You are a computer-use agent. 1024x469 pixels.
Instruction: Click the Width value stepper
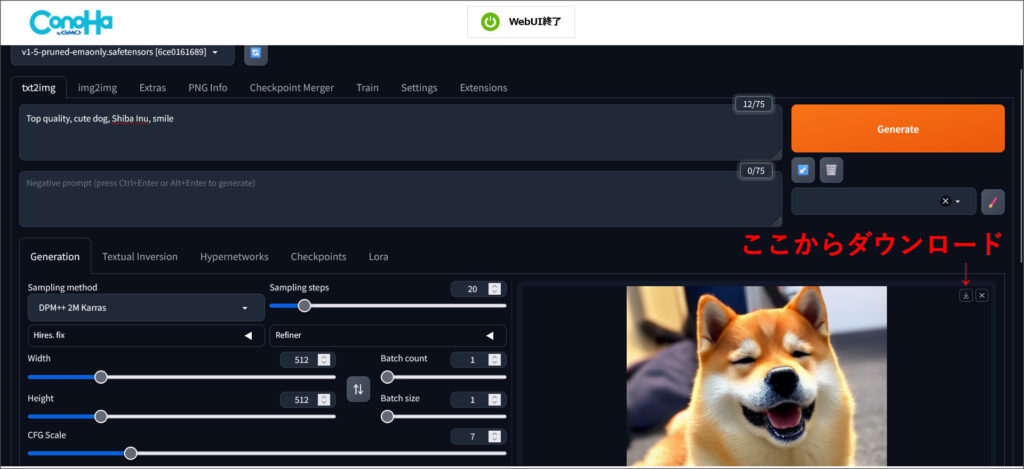point(325,359)
